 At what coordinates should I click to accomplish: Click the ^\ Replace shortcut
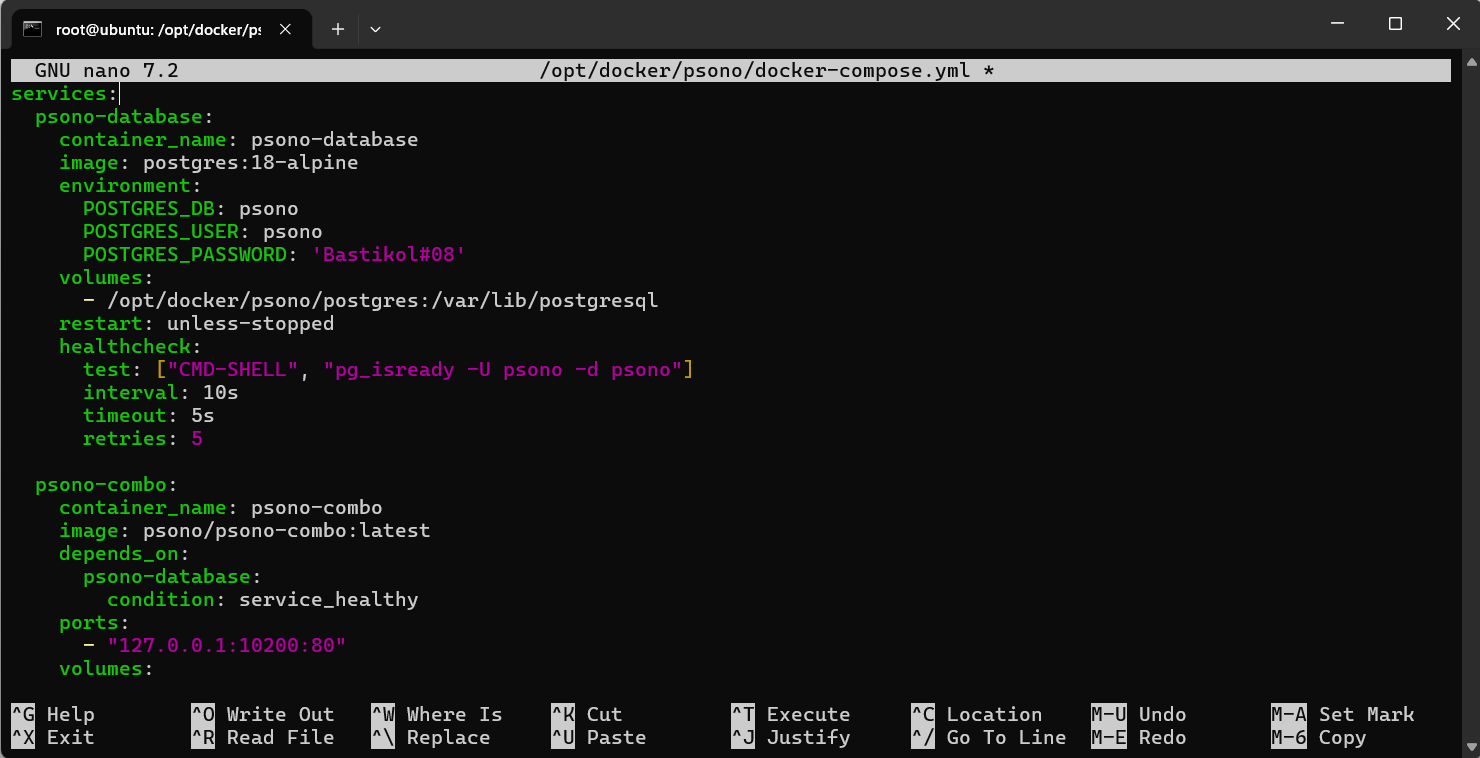pyautogui.click(x=430, y=738)
